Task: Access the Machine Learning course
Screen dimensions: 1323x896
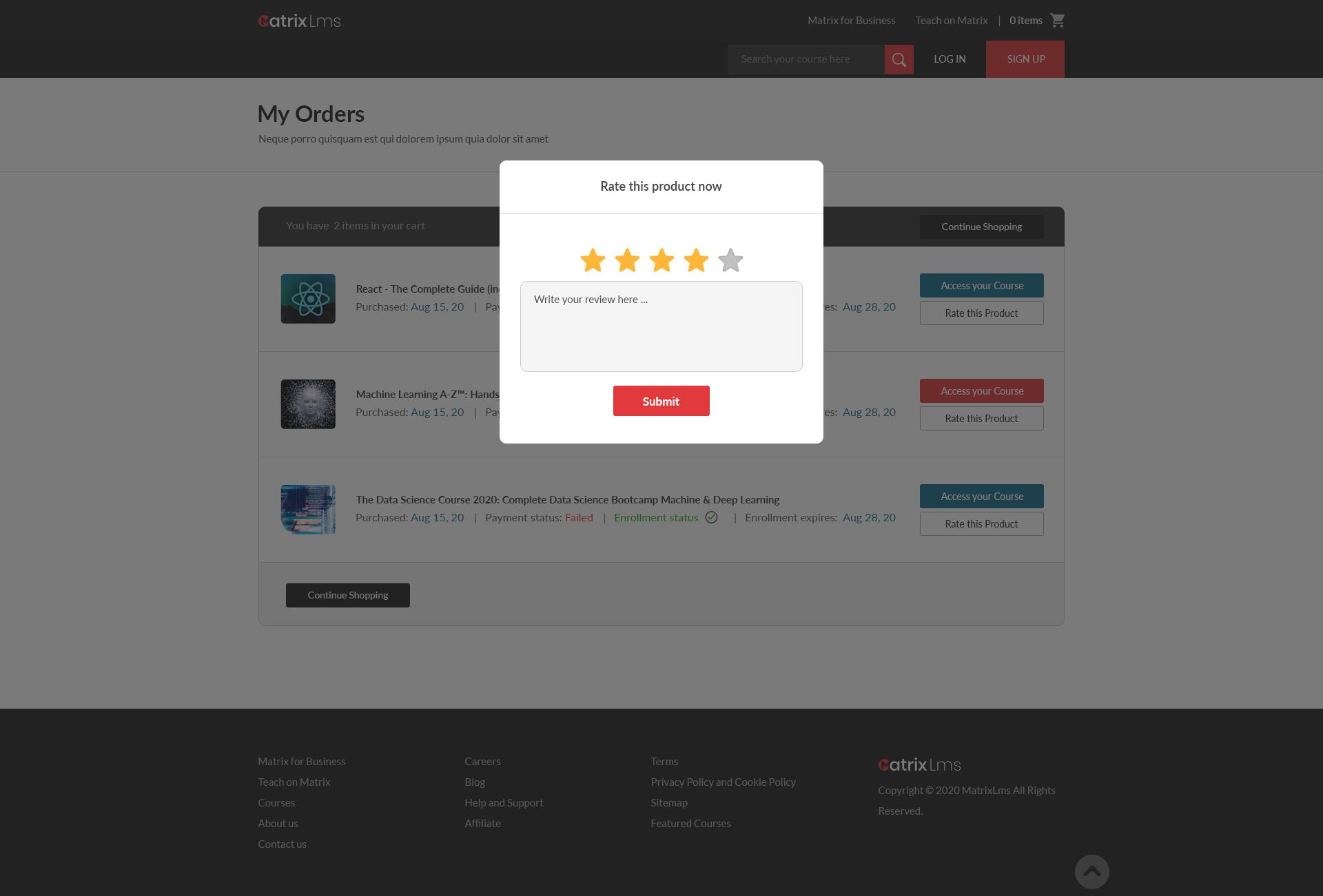Action: tap(982, 391)
